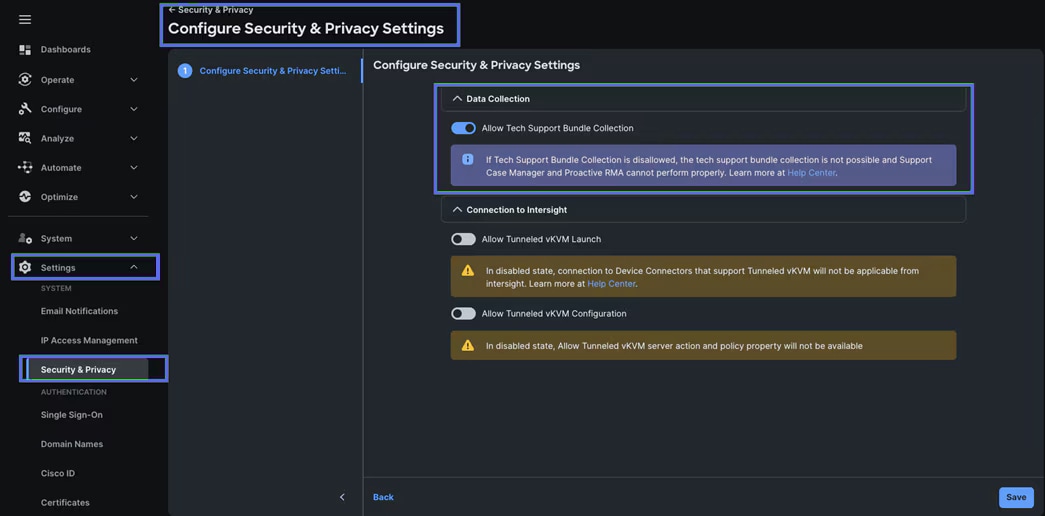Click the Configure sidebar icon
The image size is (1045, 516).
coord(25,109)
